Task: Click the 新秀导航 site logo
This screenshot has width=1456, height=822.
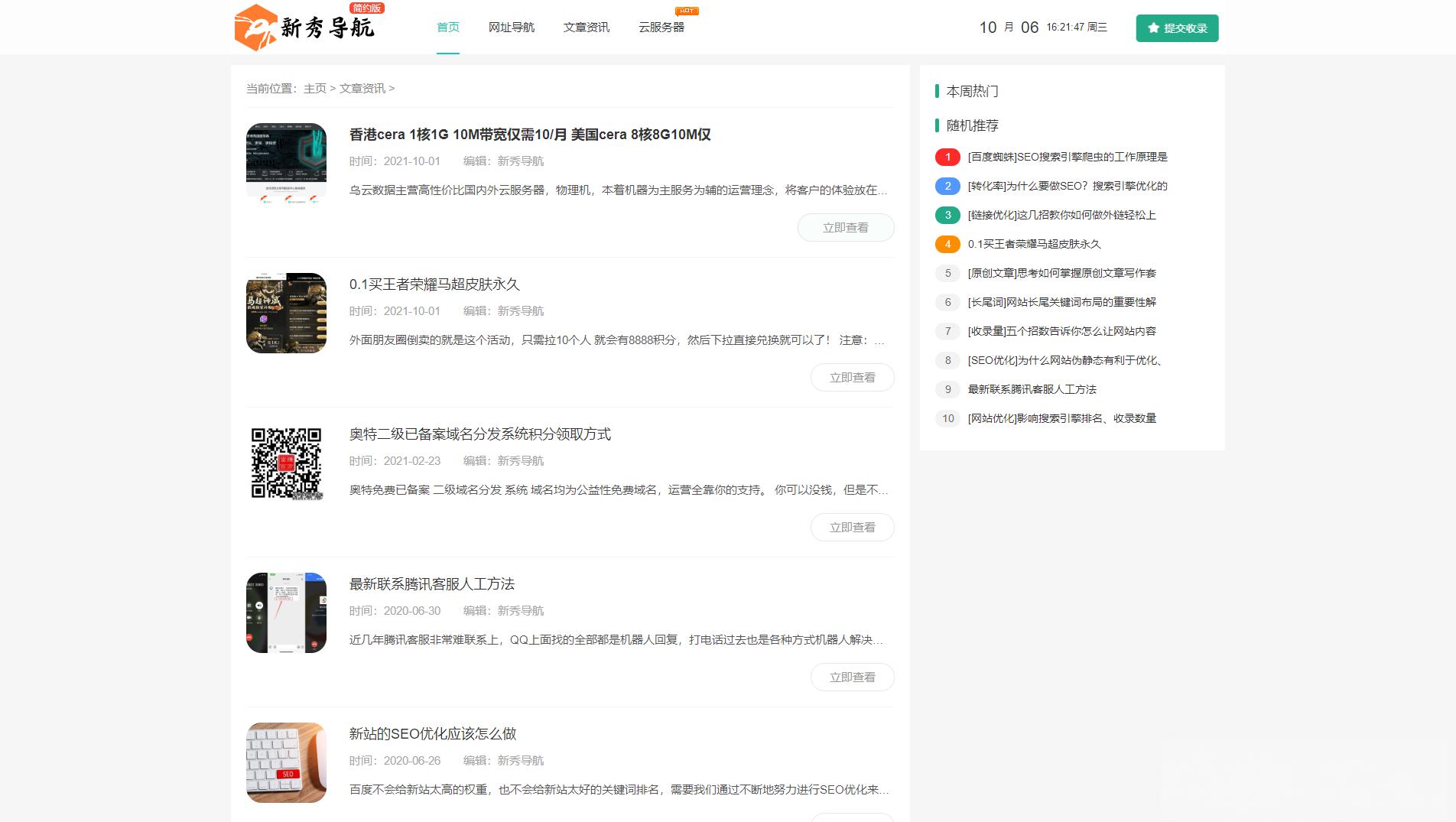Action: coord(305,28)
